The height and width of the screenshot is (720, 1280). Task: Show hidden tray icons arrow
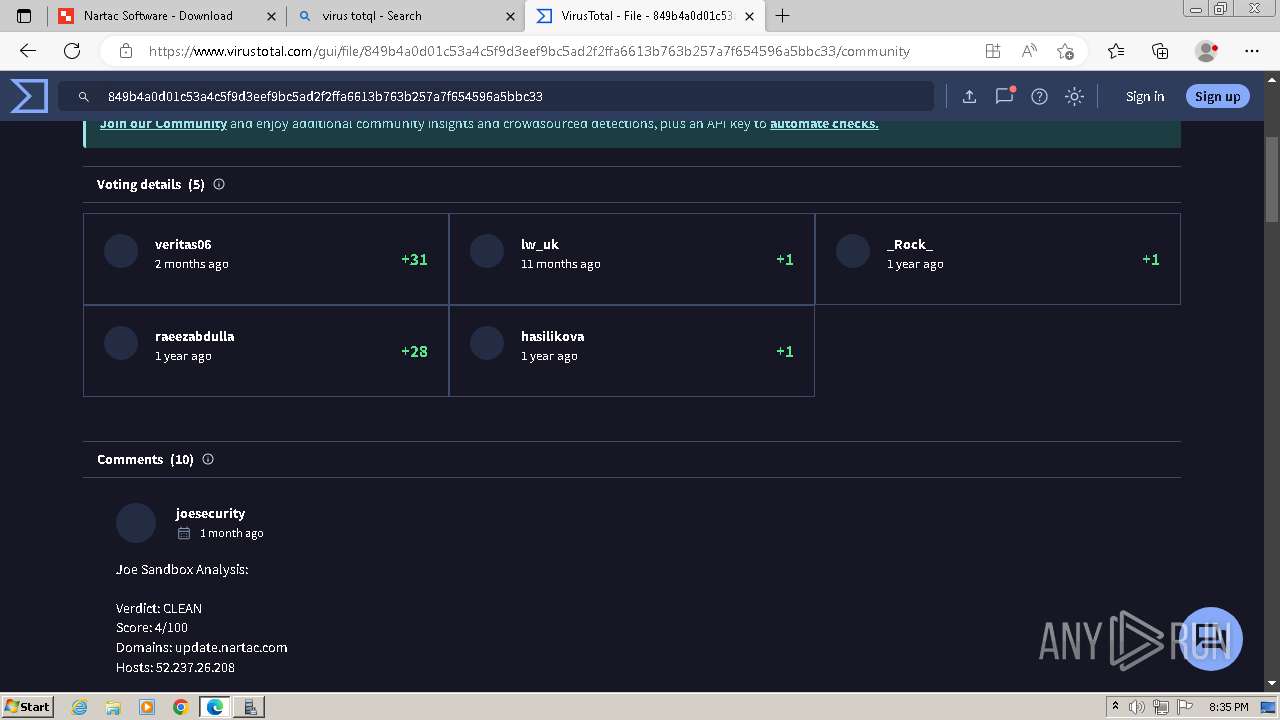click(1115, 707)
